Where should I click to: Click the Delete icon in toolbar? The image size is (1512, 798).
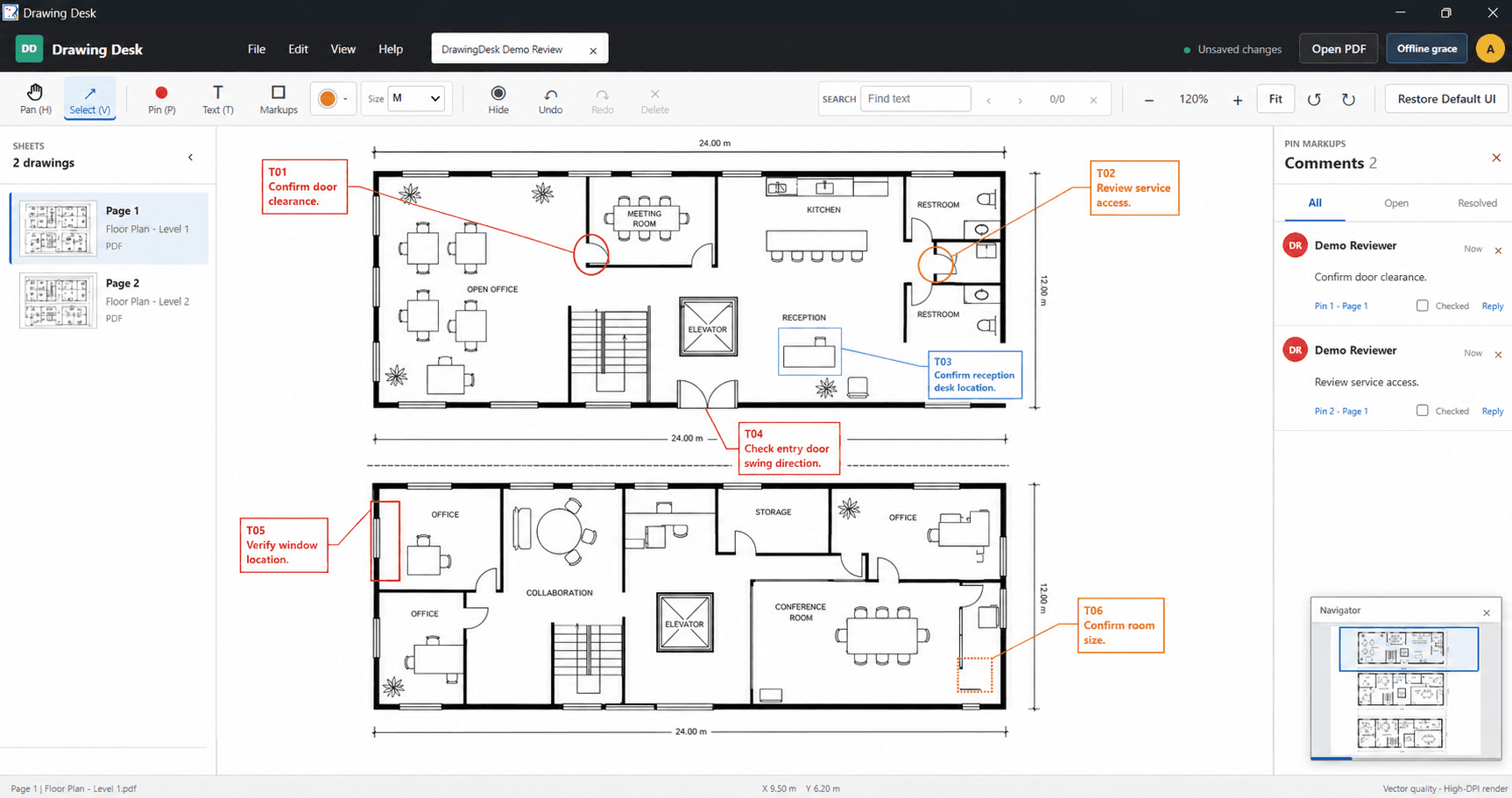pos(654,99)
